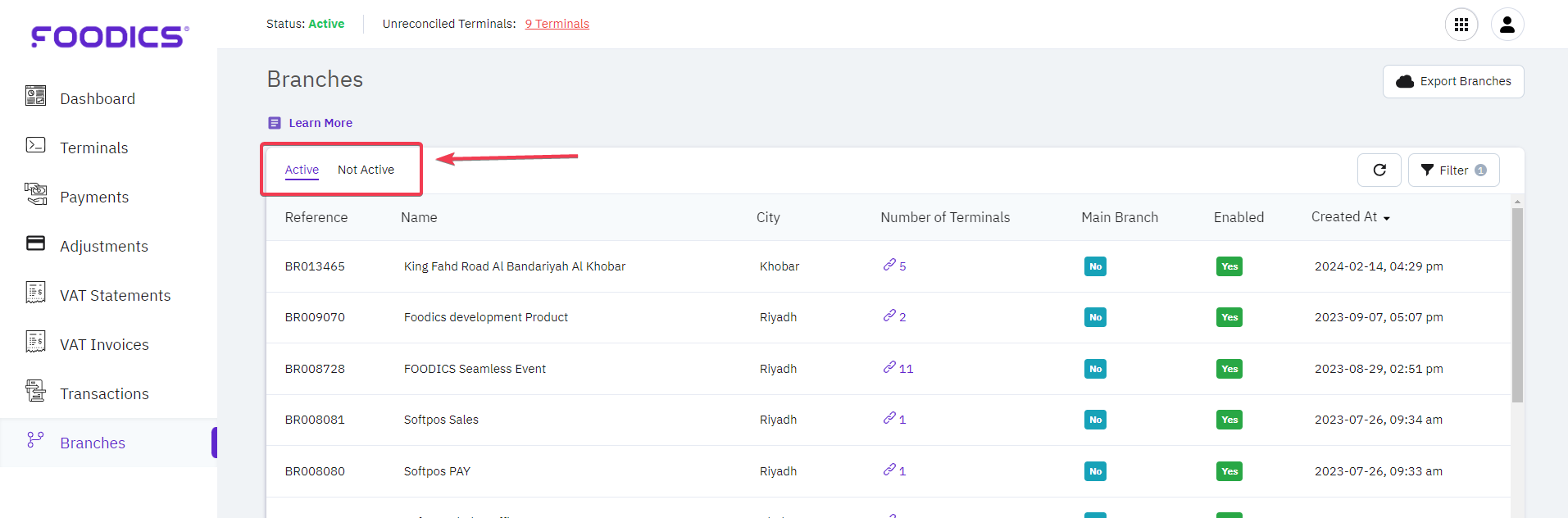Open the Filter dropdown
Screen dimensions: 1568x518
pos(1453,170)
